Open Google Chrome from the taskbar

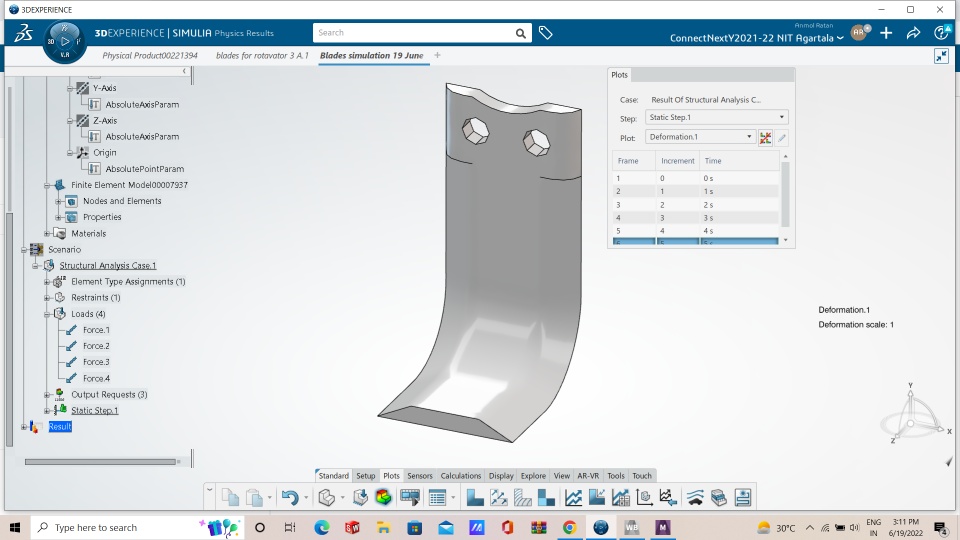pos(569,527)
